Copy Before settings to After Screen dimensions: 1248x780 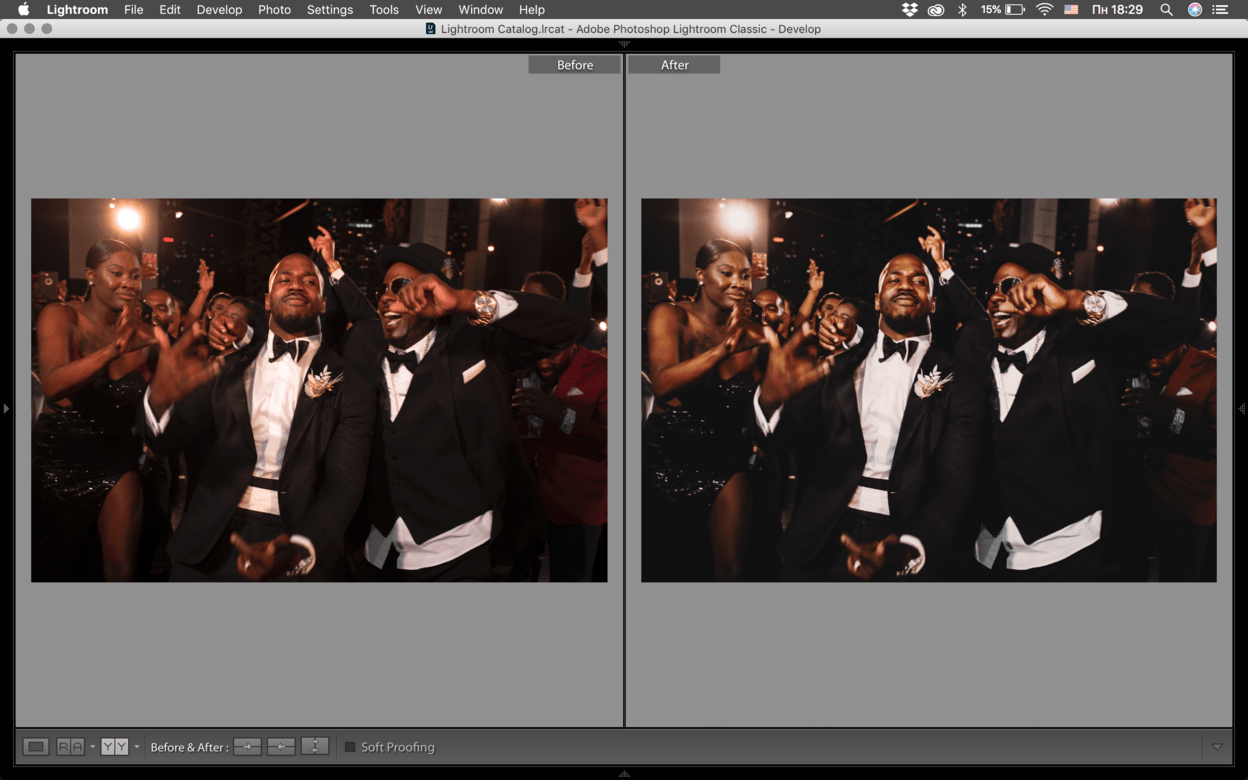tap(247, 747)
